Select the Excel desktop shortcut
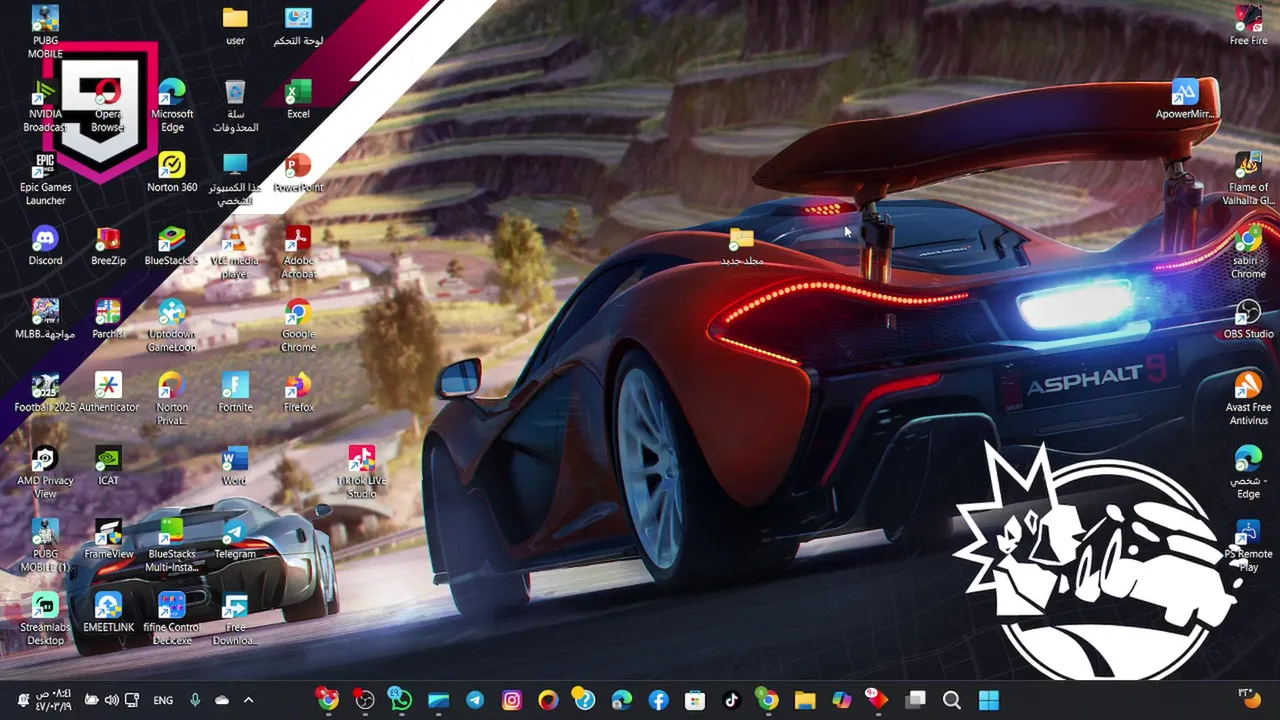The height and width of the screenshot is (720, 1280). pos(298,99)
